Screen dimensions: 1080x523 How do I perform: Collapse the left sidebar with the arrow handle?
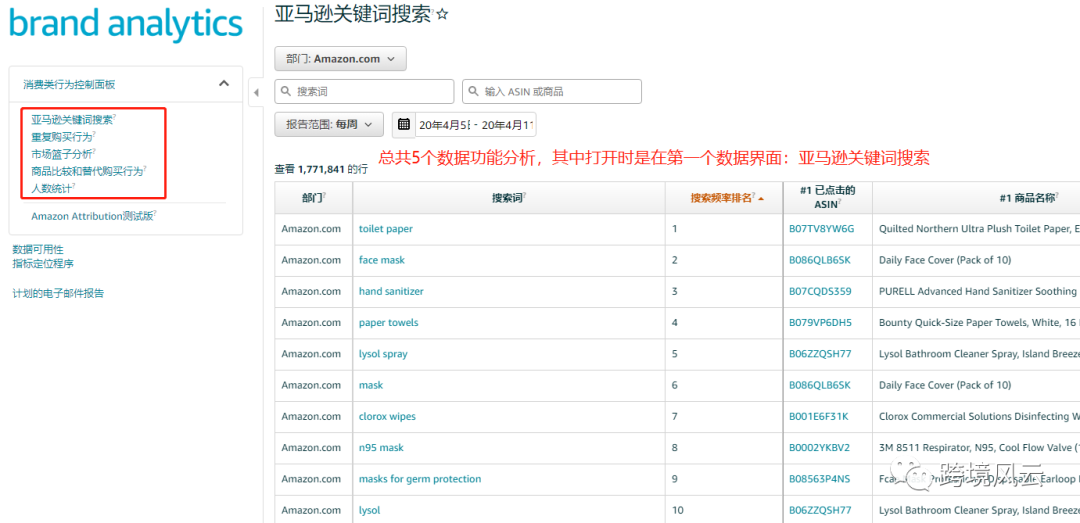tap(256, 92)
